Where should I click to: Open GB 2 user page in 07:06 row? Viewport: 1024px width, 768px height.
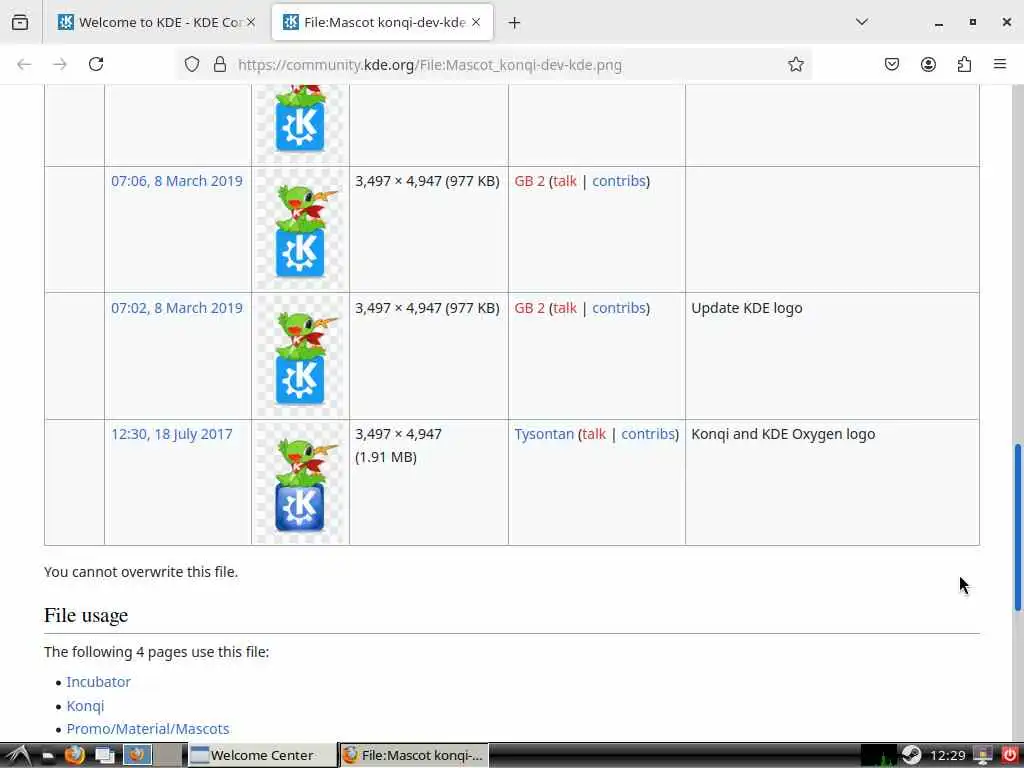(530, 181)
